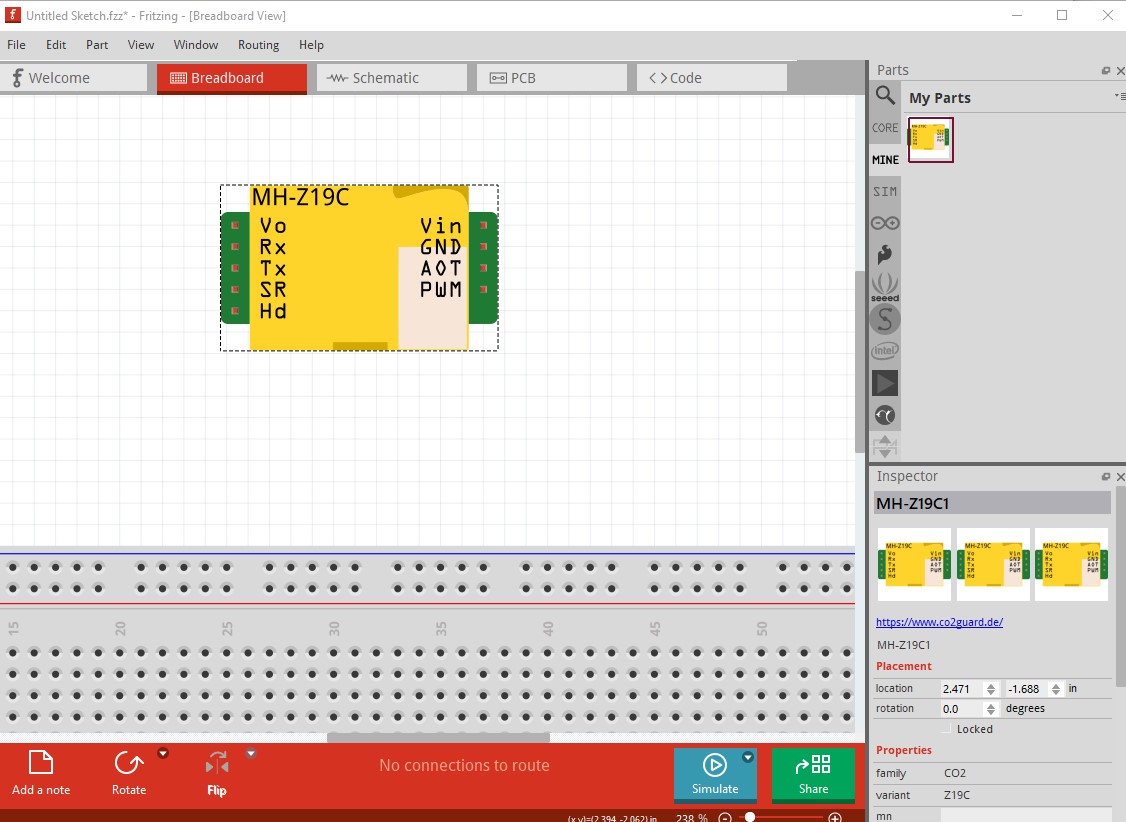Open the SparkFun flame parts bin
This screenshot has width=1126, height=822.
coord(885,254)
